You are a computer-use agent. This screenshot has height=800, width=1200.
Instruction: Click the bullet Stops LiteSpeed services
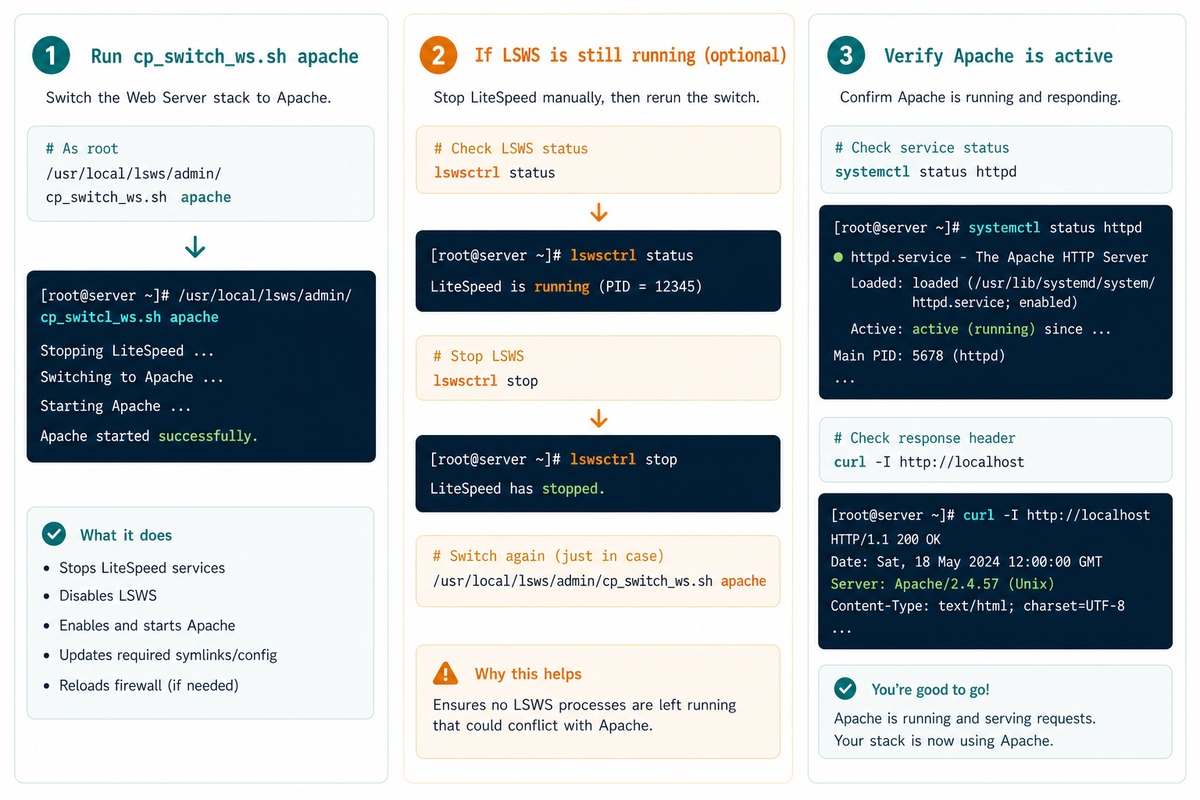[142, 568]
